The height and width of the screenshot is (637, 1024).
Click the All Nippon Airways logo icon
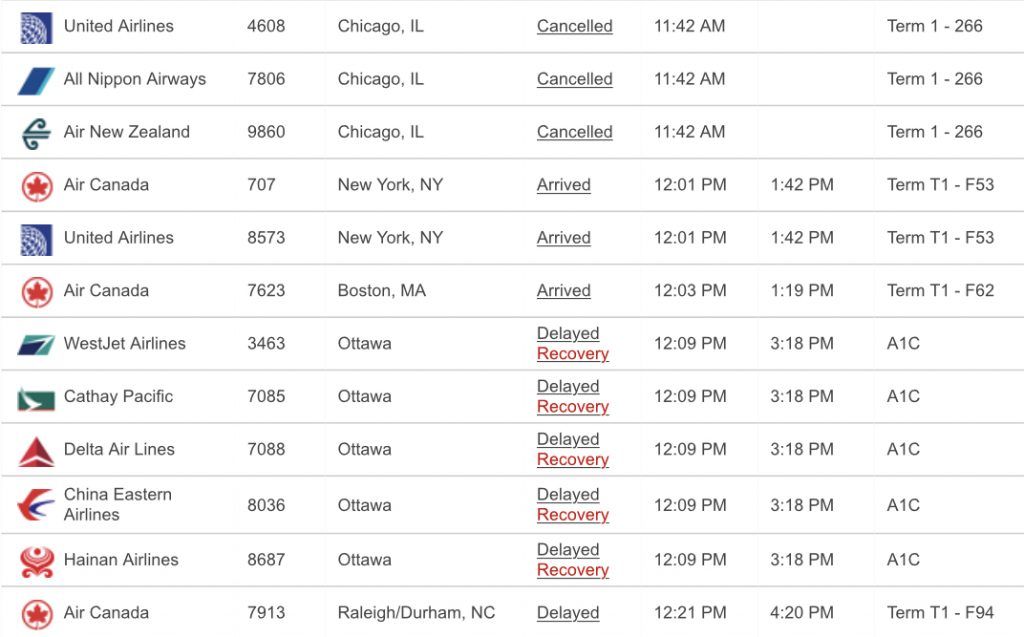36,80
